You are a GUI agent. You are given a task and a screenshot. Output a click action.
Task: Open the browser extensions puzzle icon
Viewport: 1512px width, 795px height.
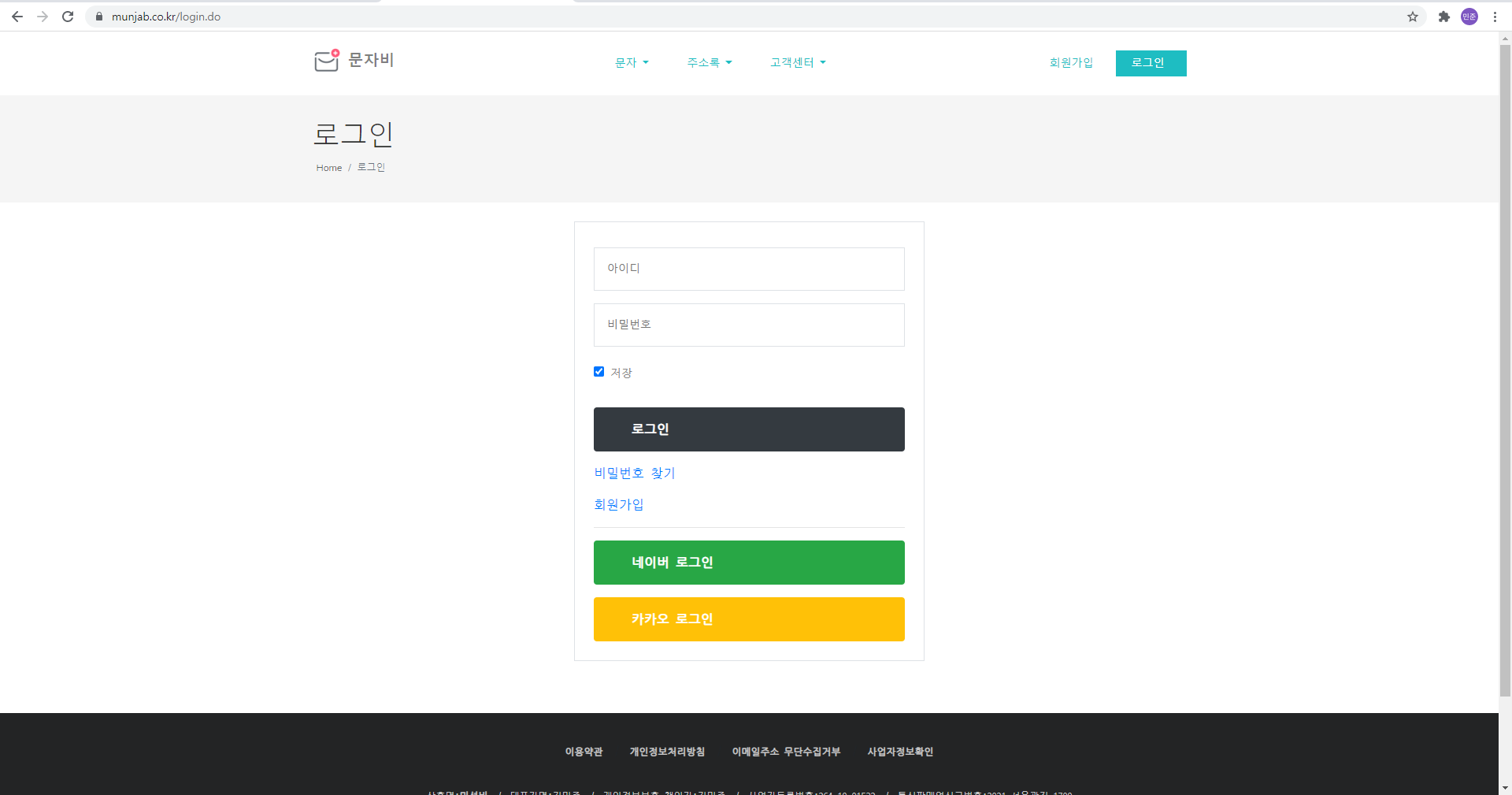point(1443,17)
